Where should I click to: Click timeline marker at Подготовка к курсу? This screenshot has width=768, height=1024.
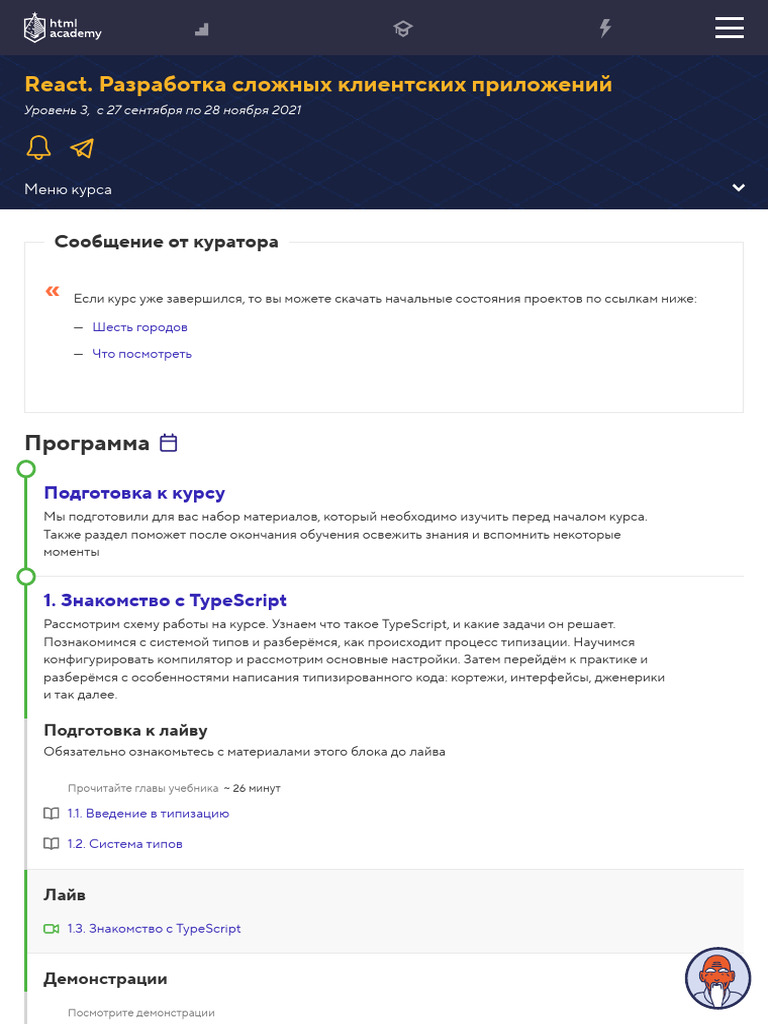coord(26,469)
